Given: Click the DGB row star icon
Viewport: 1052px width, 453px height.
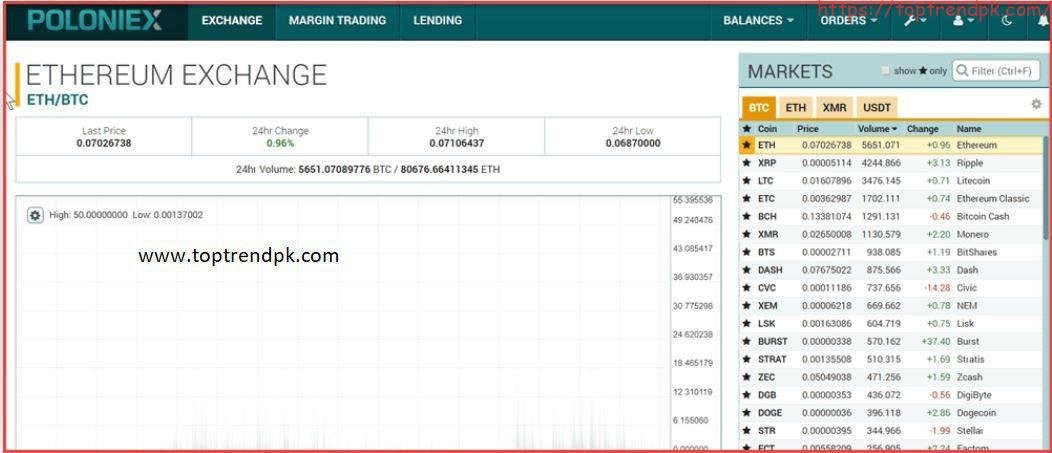Looking at the screenshot, I should pyautogui.click(x=746, y=395).
